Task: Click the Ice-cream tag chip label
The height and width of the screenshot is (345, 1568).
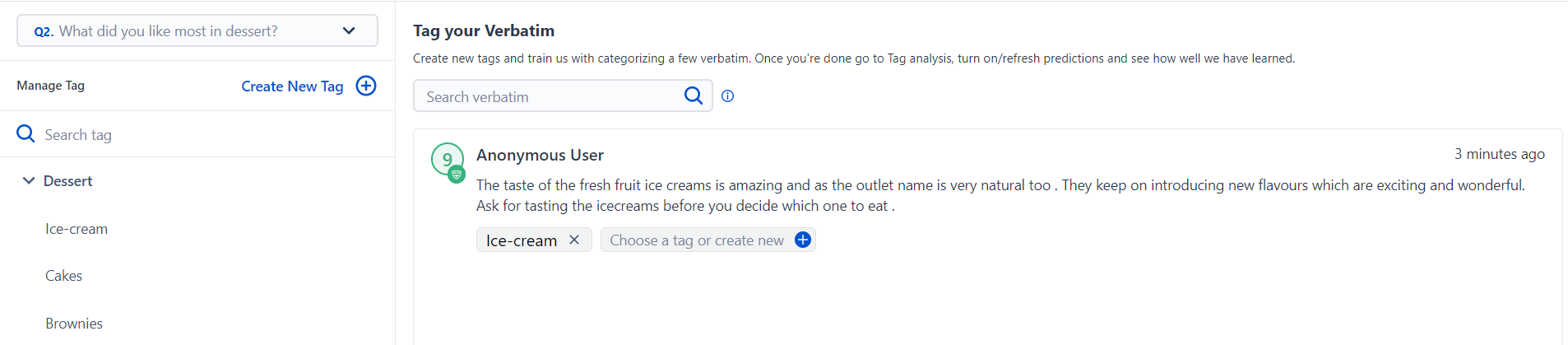Action: coord(522,240)
